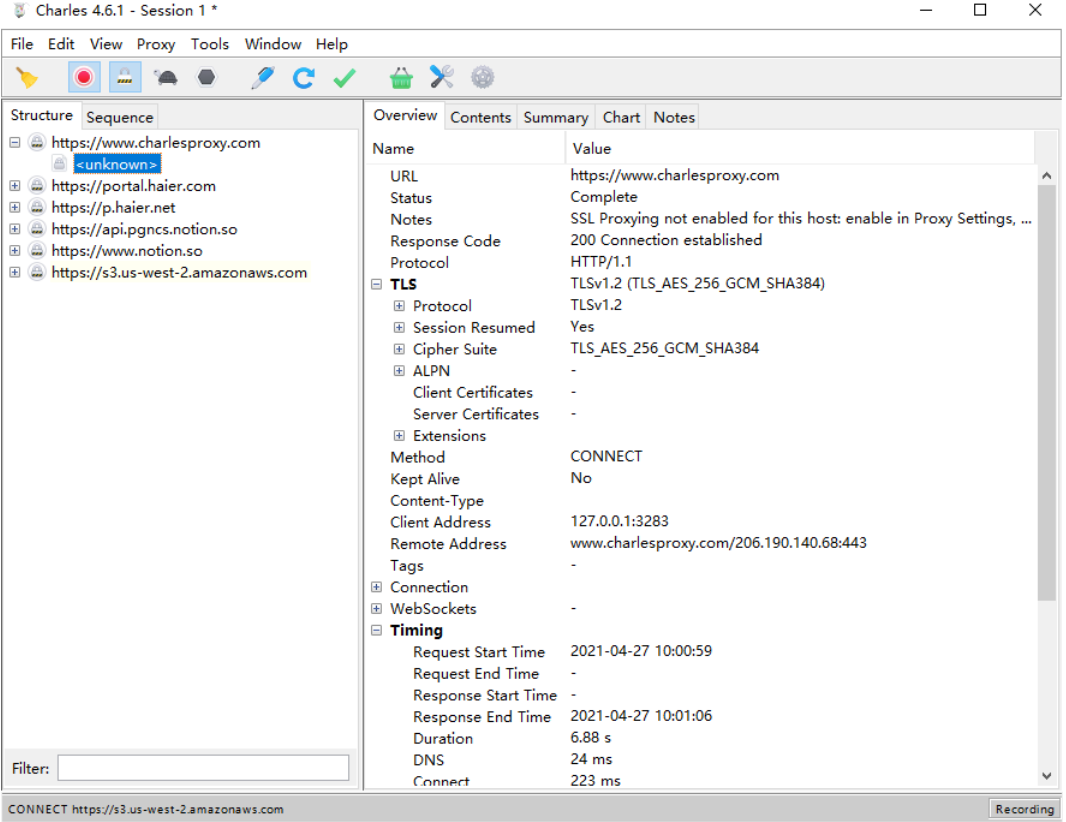The width and height of the screenshot is (1066, 822).
Task: Click the Recording status button
Action: (1024, 809)
